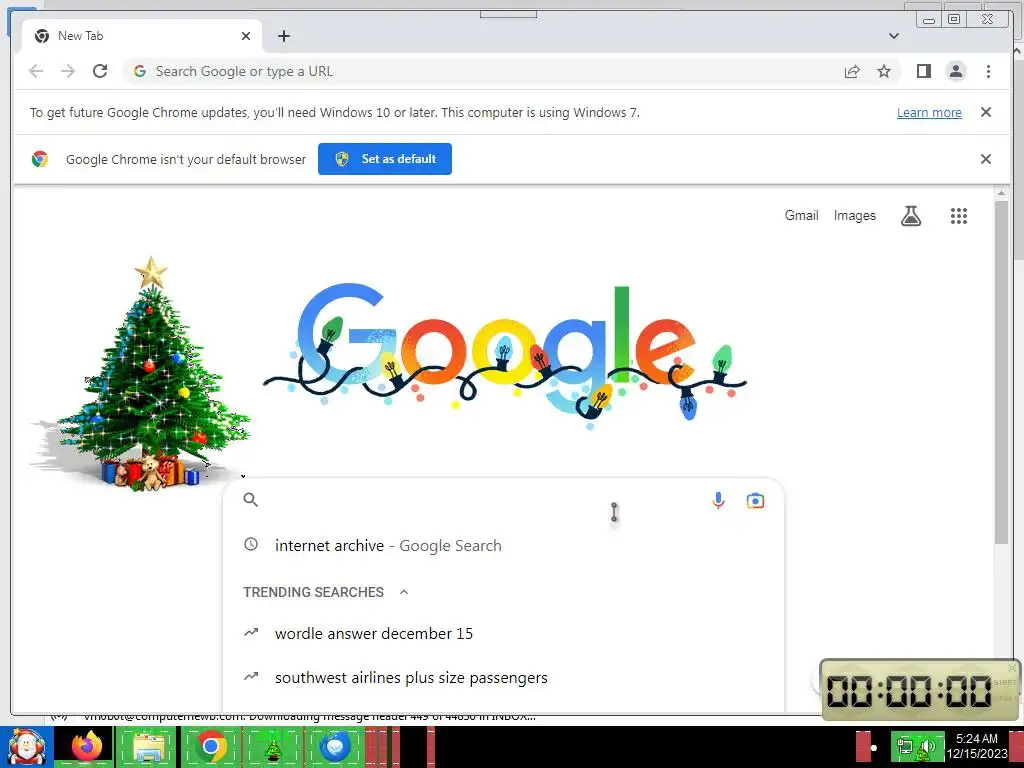1024x768 pixels.
Task: Select the New Tab tab
Action: pos(142,36)
